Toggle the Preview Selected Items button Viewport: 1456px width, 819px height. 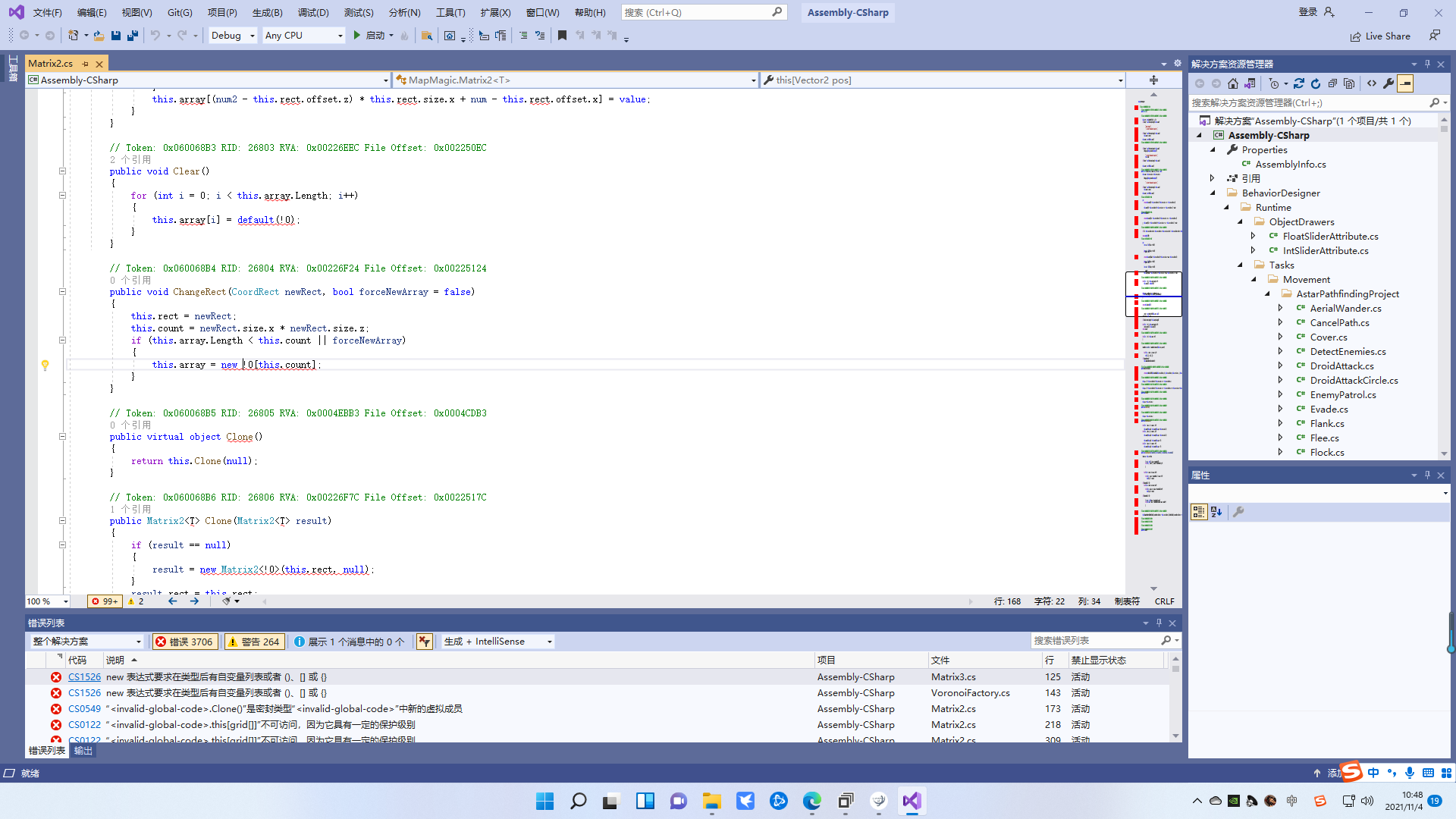pyautogui.click(x=1405, y=83)
